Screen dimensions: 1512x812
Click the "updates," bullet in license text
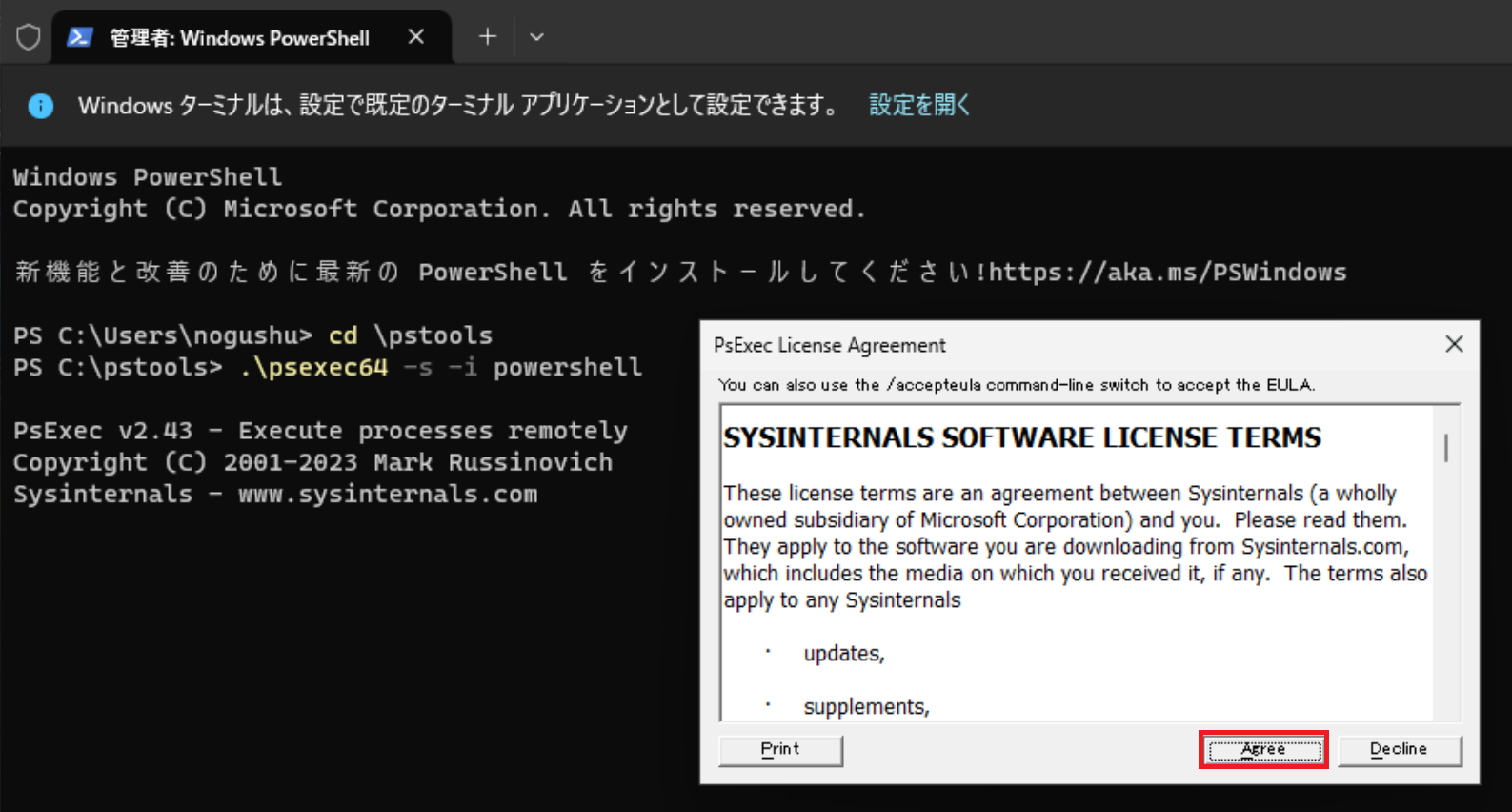[844, 654]
